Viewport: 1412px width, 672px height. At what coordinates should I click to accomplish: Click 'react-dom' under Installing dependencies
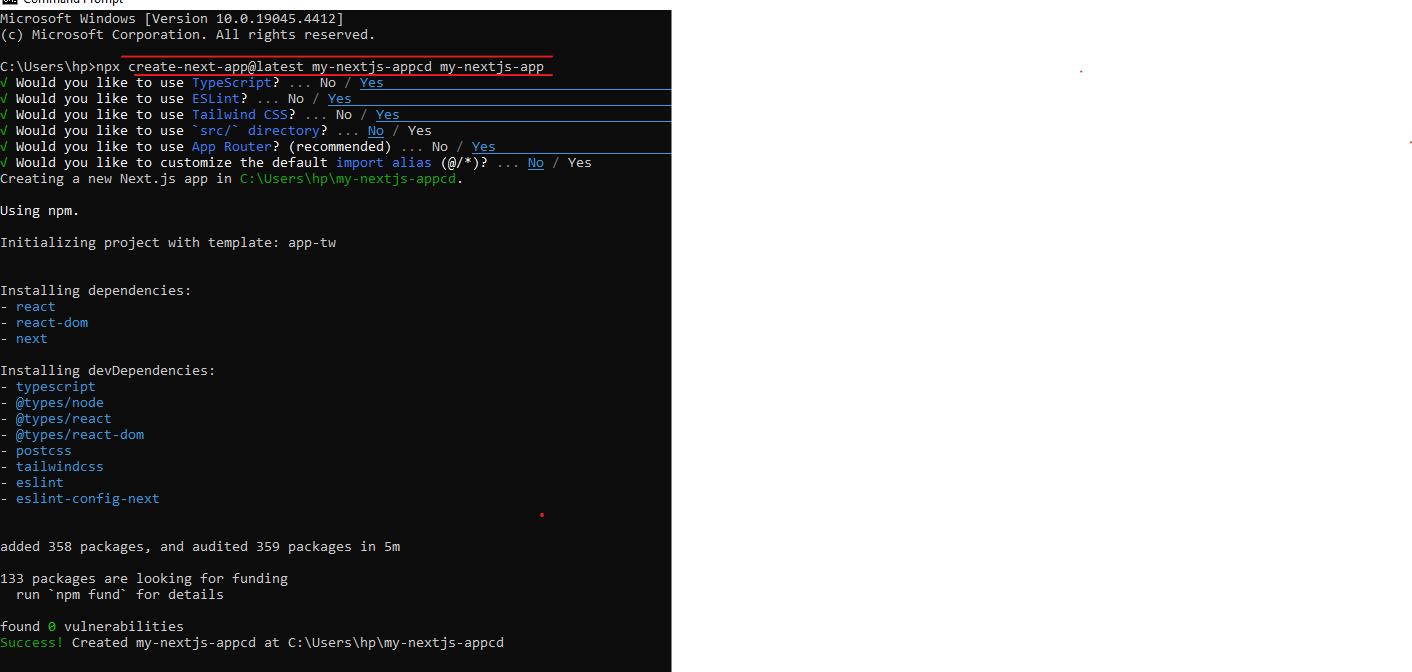click(52, 323)
